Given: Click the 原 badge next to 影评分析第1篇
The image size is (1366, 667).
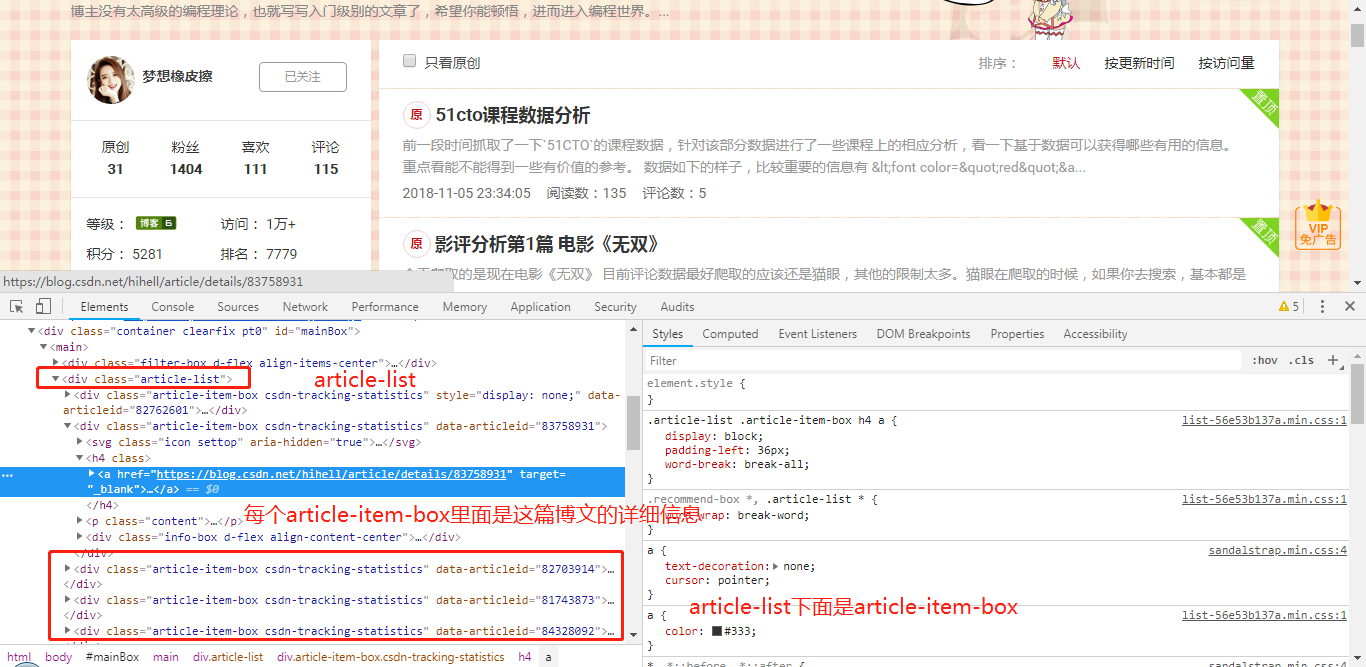Looking at the screenshot, I should [x=416, y=244].
